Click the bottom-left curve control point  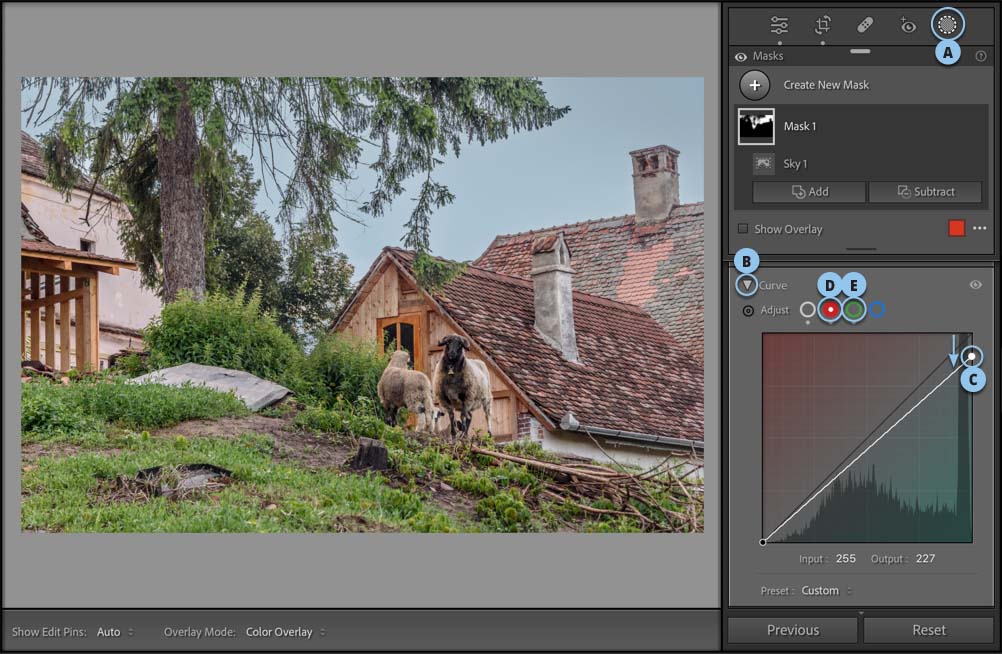click(x=762, y=542)
